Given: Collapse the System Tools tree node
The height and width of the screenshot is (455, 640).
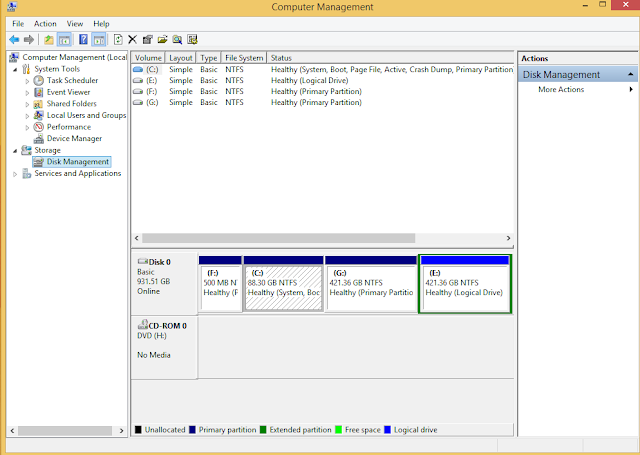Looking at the screenshot, I should [15, 69].
